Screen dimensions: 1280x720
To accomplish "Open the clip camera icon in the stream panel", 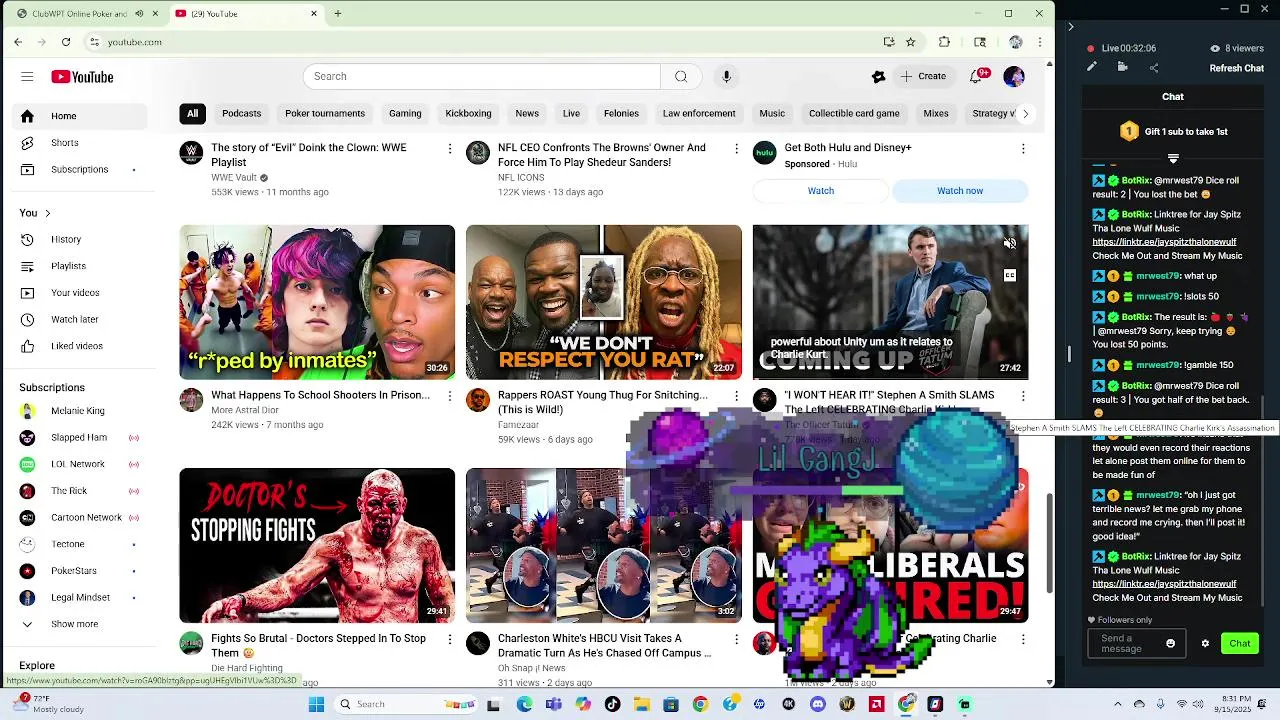I will [1123, 67].
